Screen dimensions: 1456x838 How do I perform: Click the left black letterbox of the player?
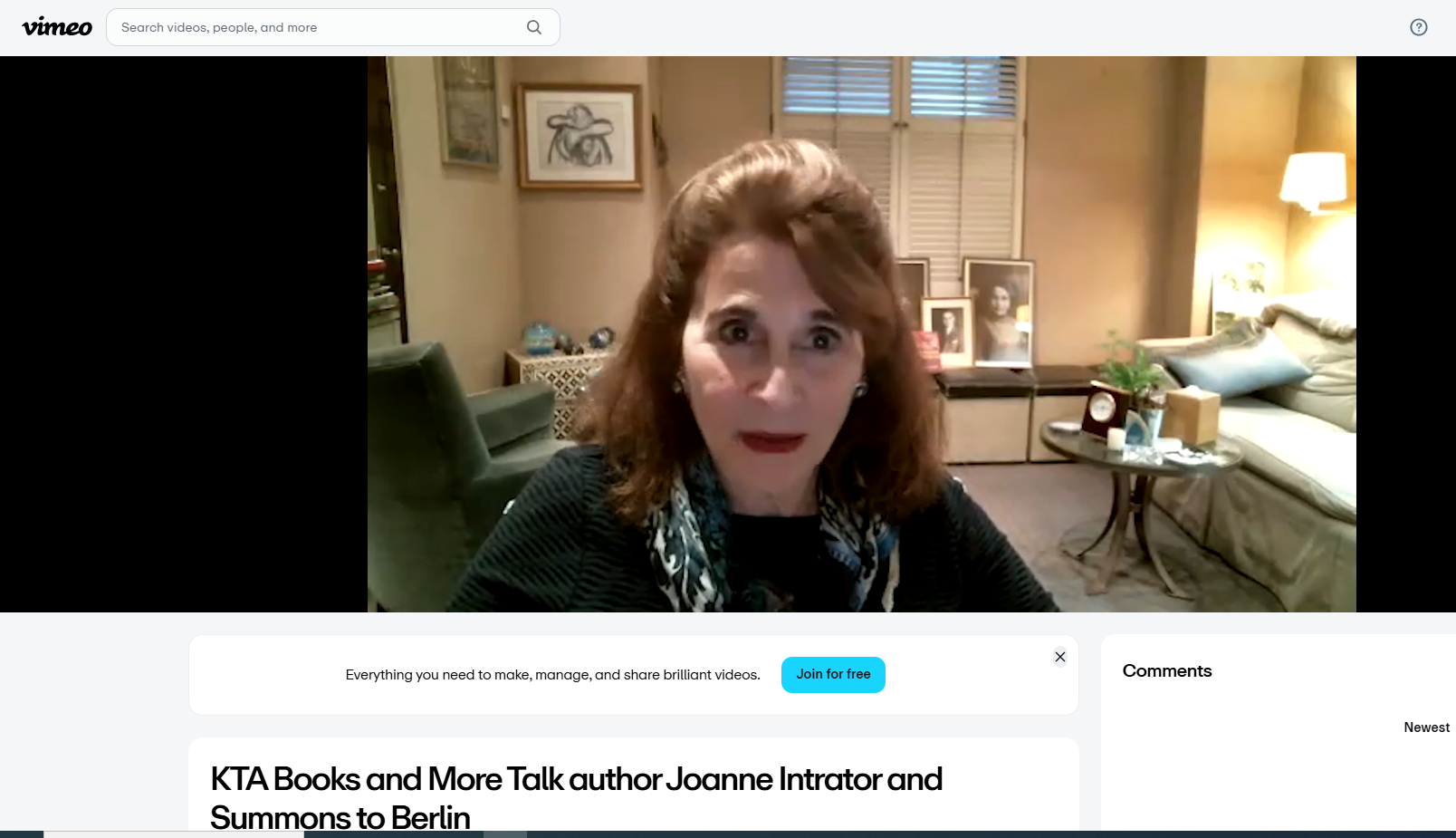click(181, 335)
